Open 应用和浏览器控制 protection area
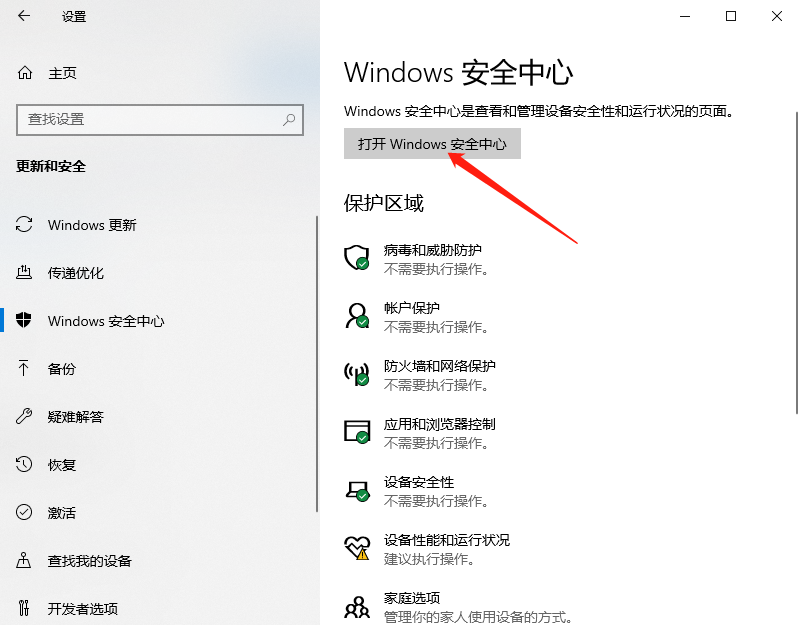This screenshot has height=625, width=800. point(439,424)
